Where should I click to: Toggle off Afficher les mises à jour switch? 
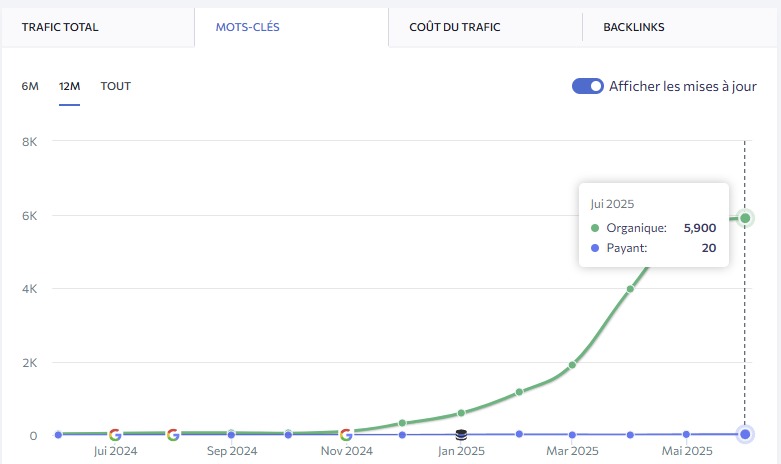click(x=588, y=86)
